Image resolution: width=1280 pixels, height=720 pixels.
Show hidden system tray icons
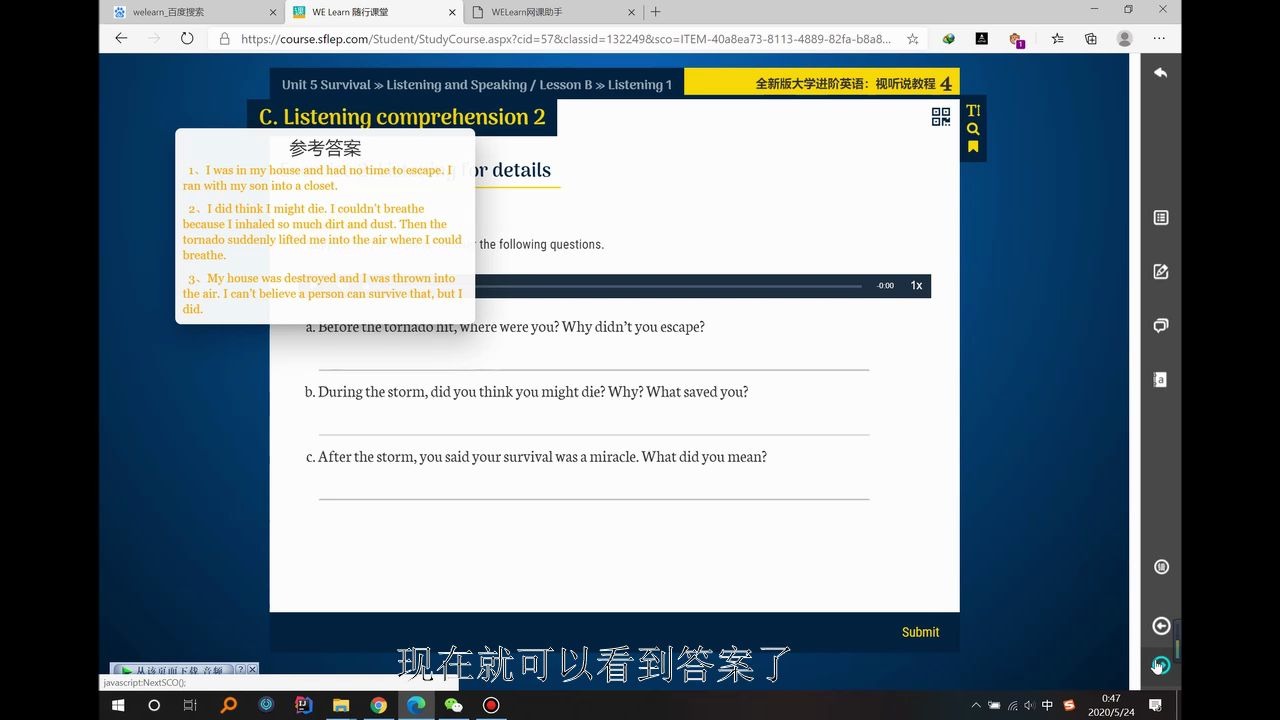(x=976, y=705)
